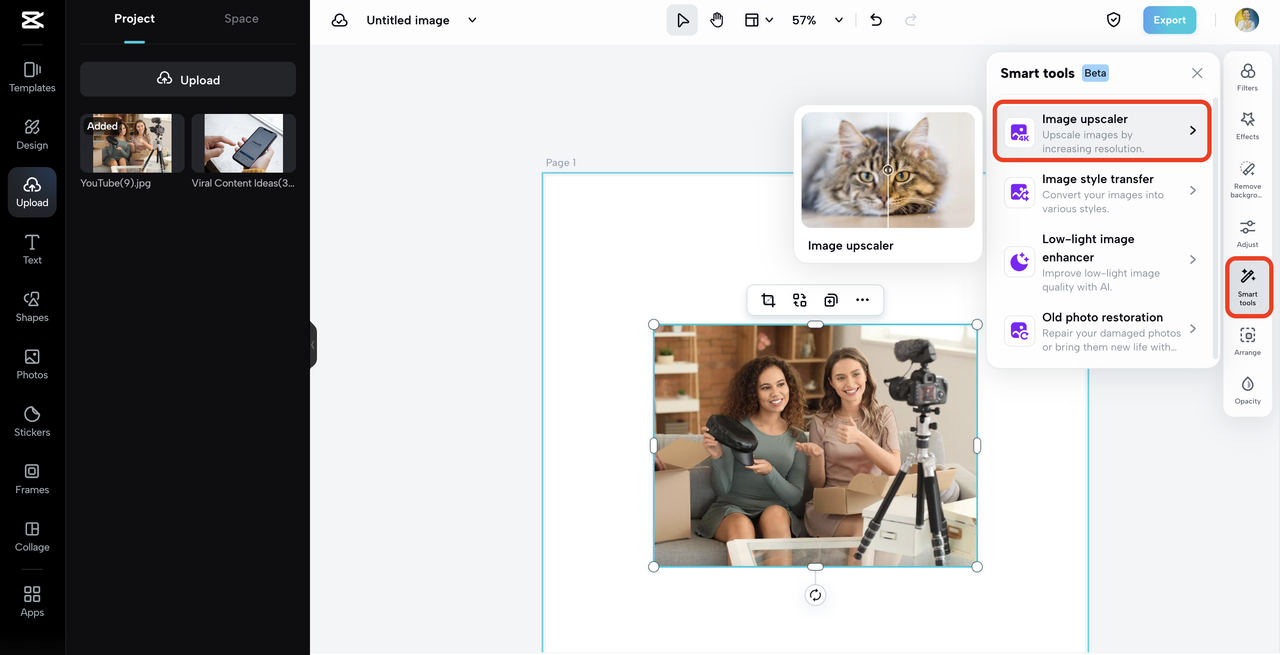Click the replace image icon
The height and width of the screenshot is (655, 1280).
pos(800,300)
